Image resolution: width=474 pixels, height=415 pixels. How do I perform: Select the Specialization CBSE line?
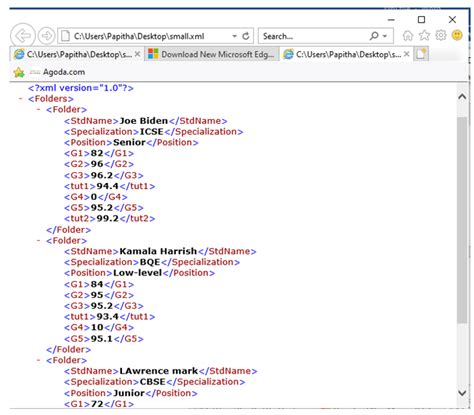(155, 382)
